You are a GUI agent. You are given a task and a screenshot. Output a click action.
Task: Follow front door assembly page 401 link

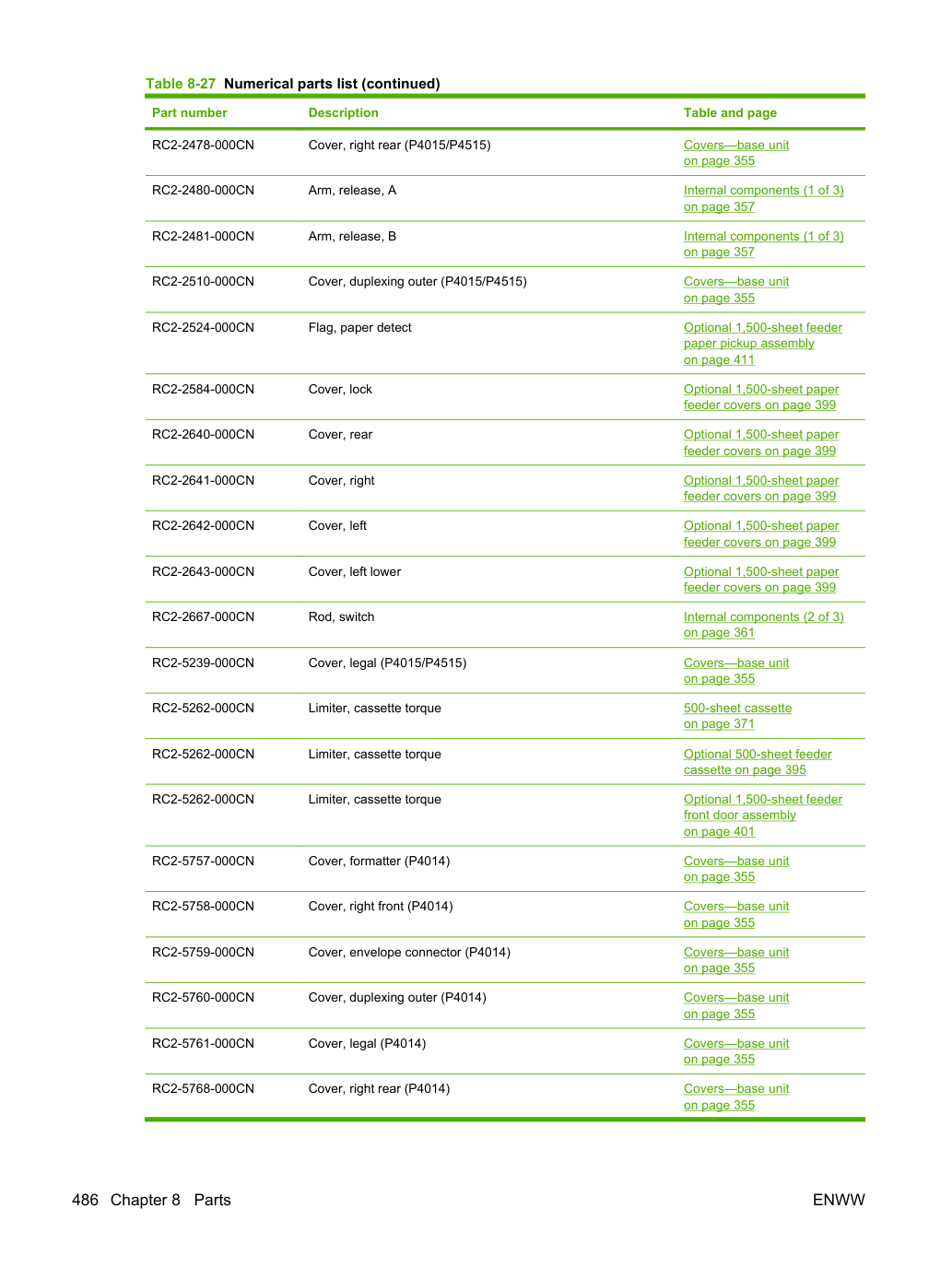coord(763,815)
